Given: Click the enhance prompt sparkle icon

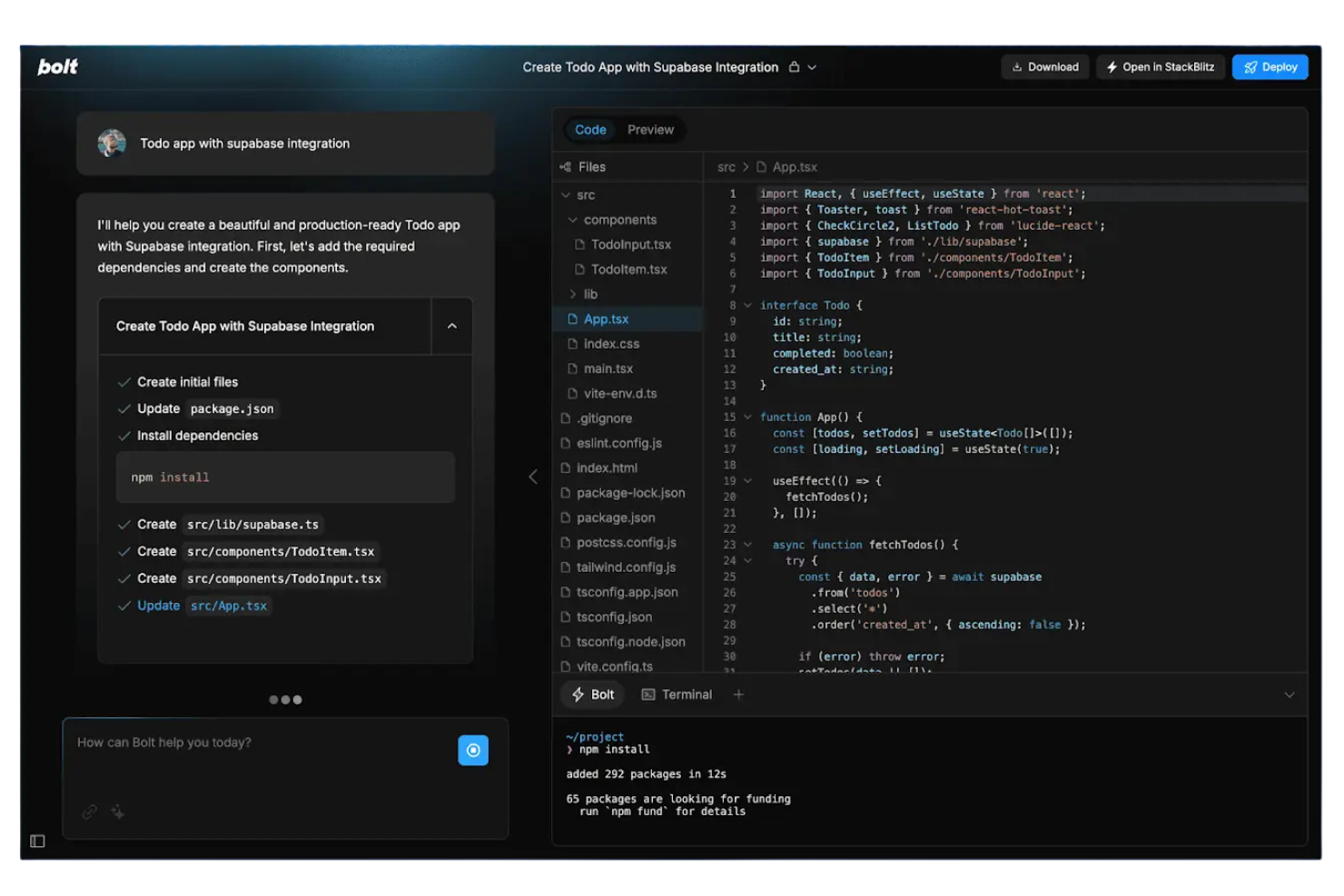Looking at the screenshot, I should tap(118, 812).
